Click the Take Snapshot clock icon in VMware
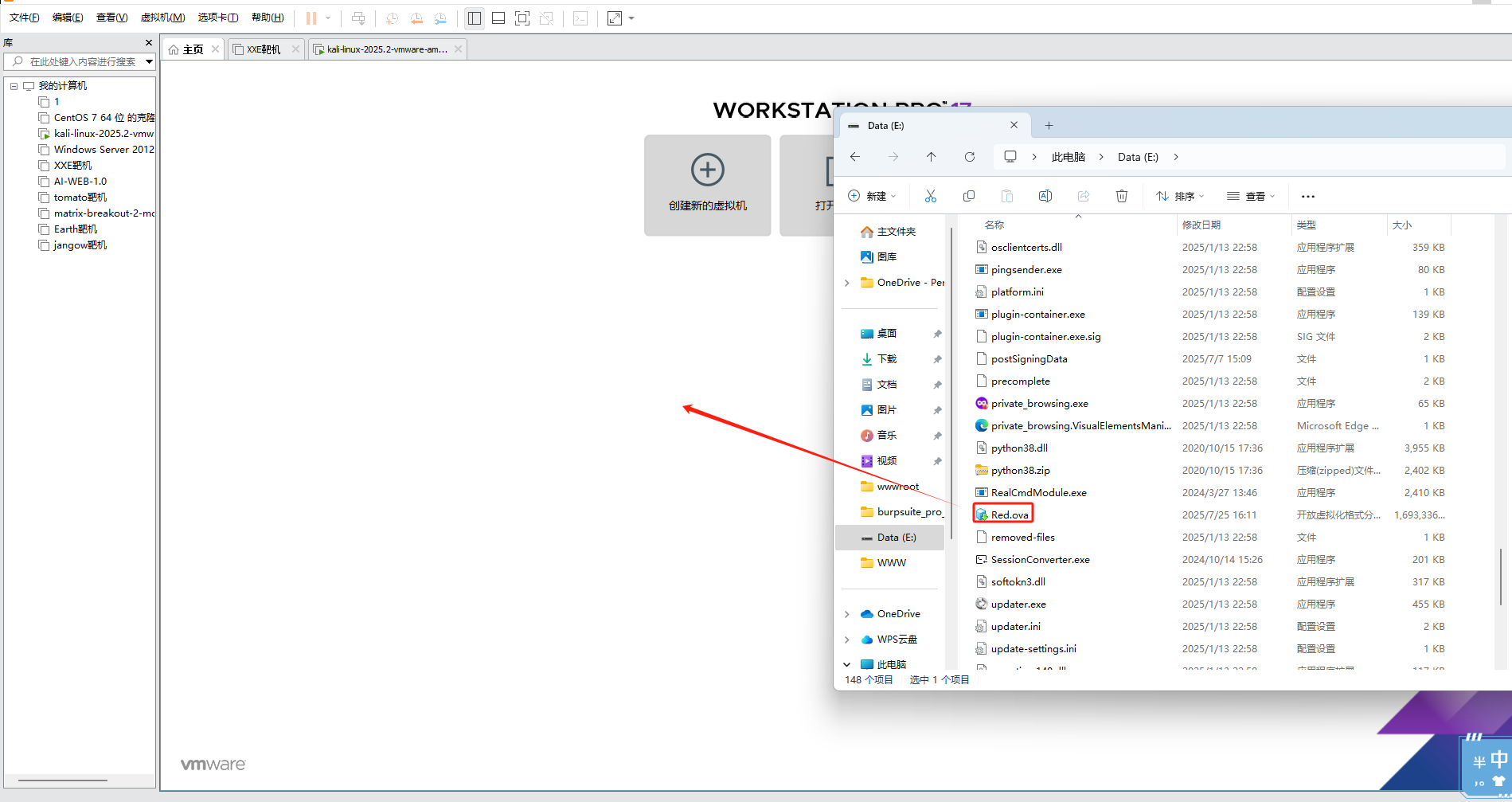1512x802 pixels. [x=392, y=18]
